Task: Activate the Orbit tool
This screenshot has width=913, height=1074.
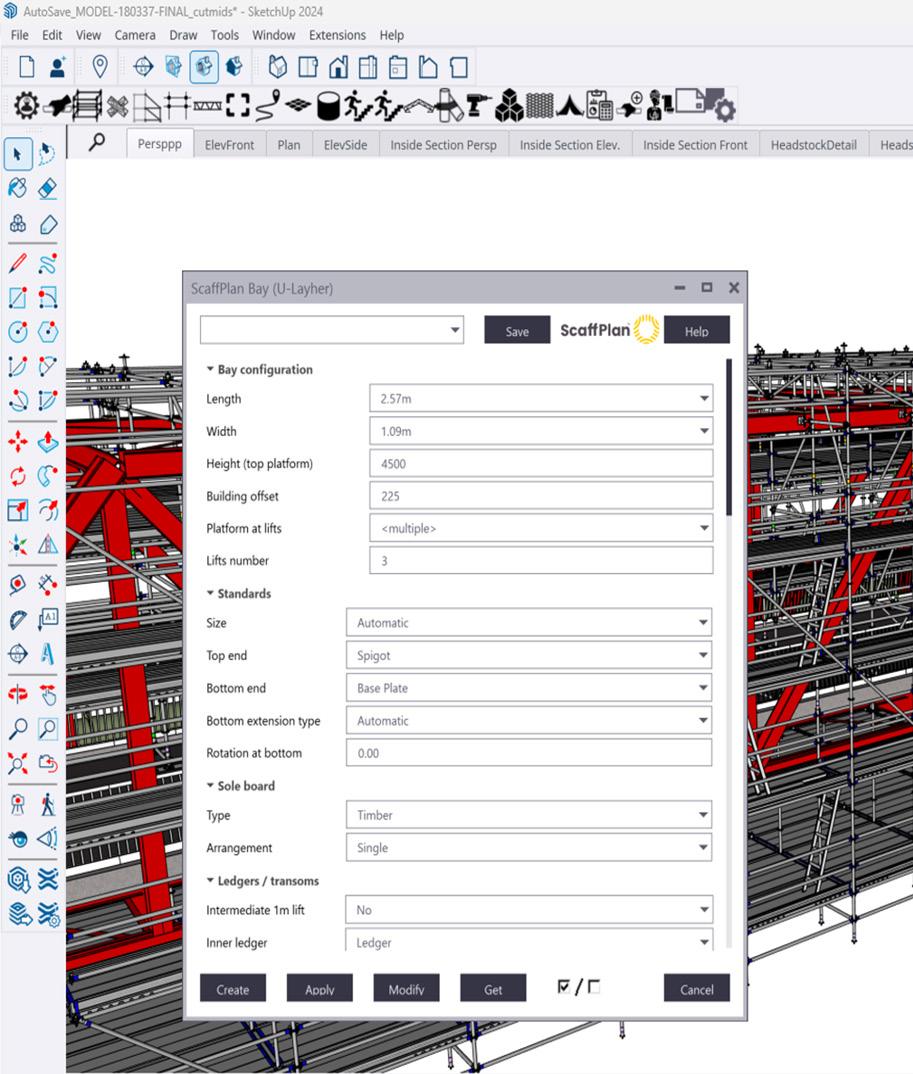Action: [18, 695]
